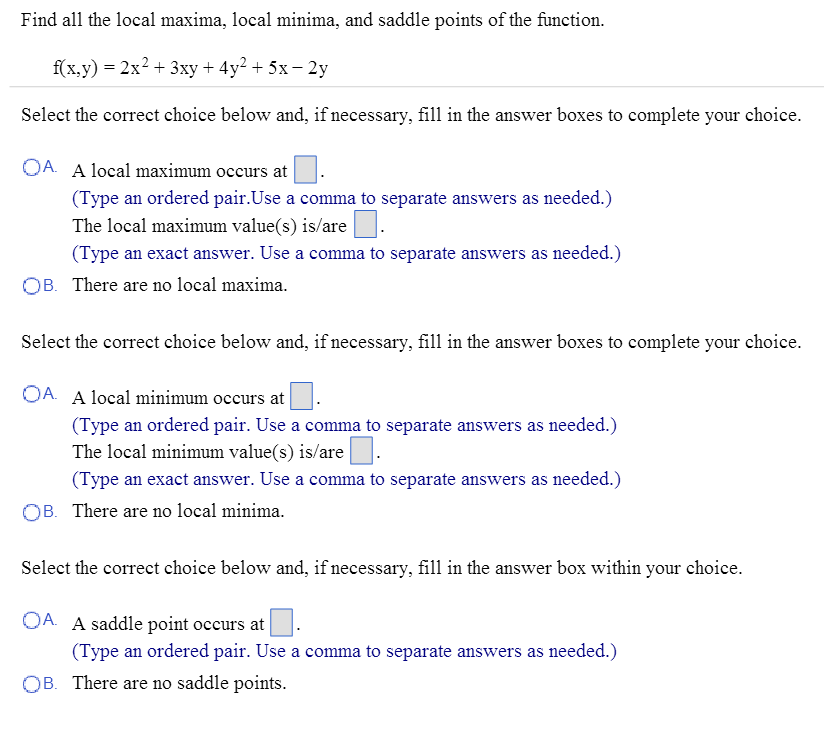Click the ordered pair hint under local maximum
This screenshot has height=732, width=824.
[x=342, y=198]
